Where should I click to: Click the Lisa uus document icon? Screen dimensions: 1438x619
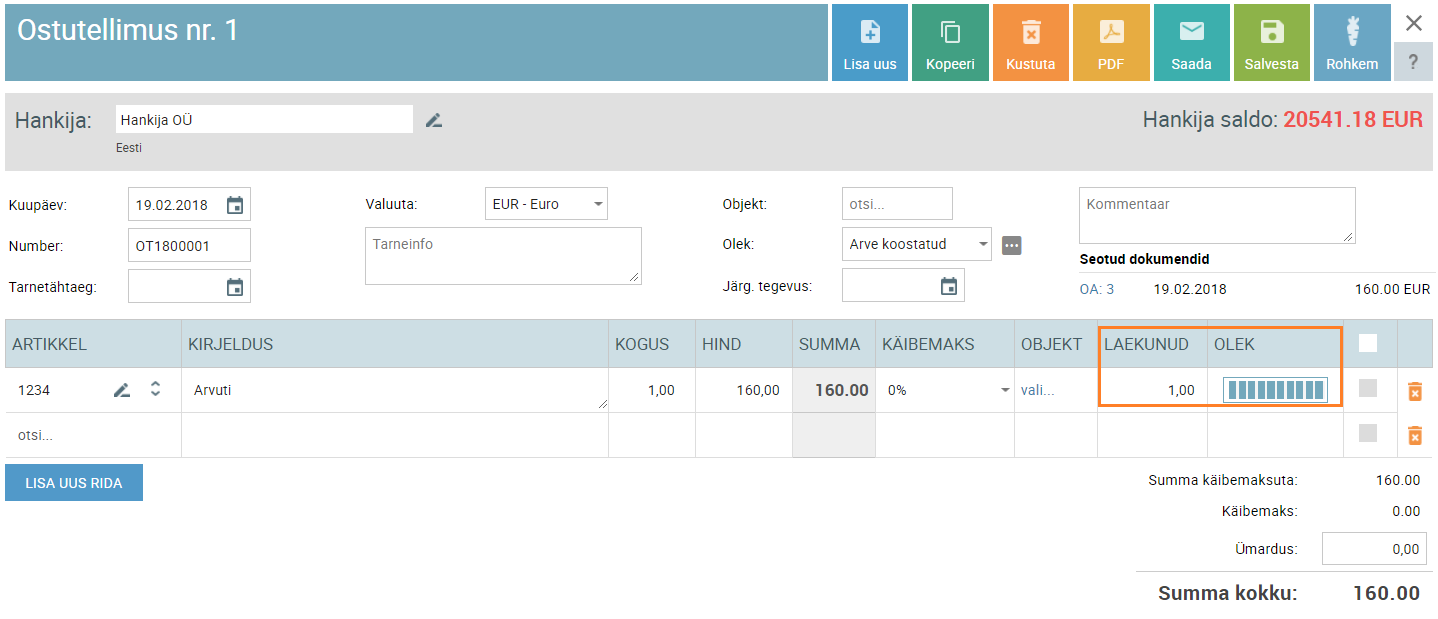click(869, 33)
